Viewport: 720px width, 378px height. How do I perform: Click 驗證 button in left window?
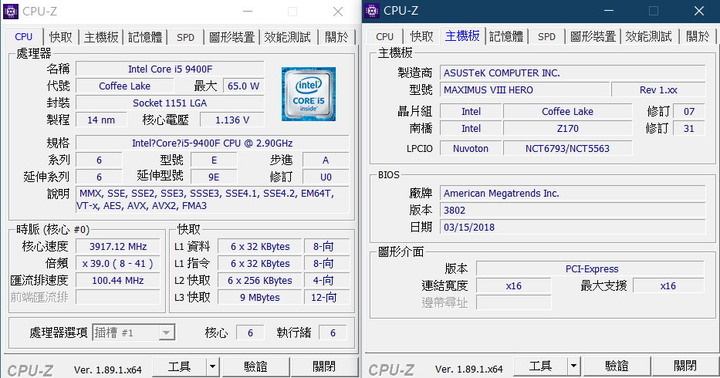point(255,367)
